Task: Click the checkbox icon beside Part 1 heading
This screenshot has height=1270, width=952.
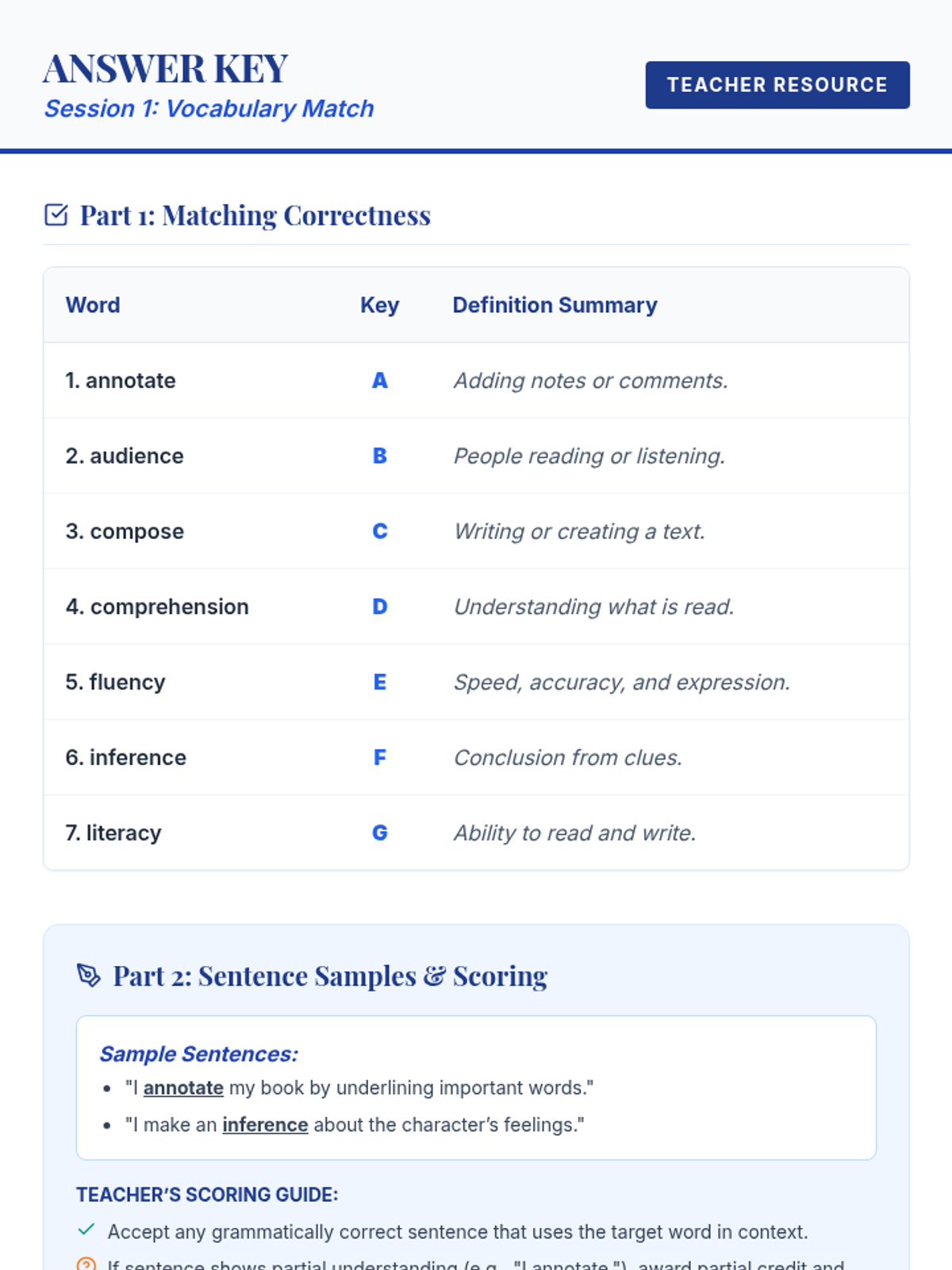Action: [x=56, y=215]
